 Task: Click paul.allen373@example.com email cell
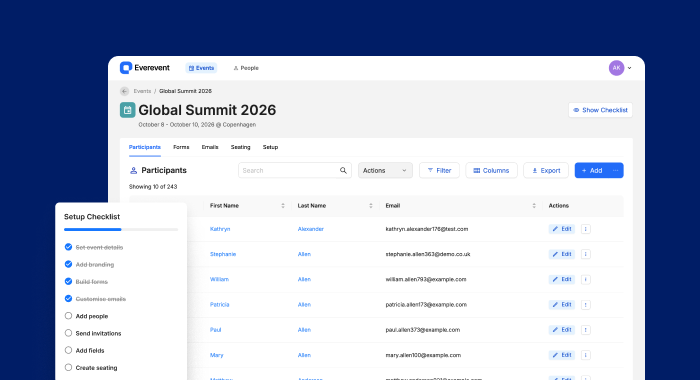pos(423,330)
